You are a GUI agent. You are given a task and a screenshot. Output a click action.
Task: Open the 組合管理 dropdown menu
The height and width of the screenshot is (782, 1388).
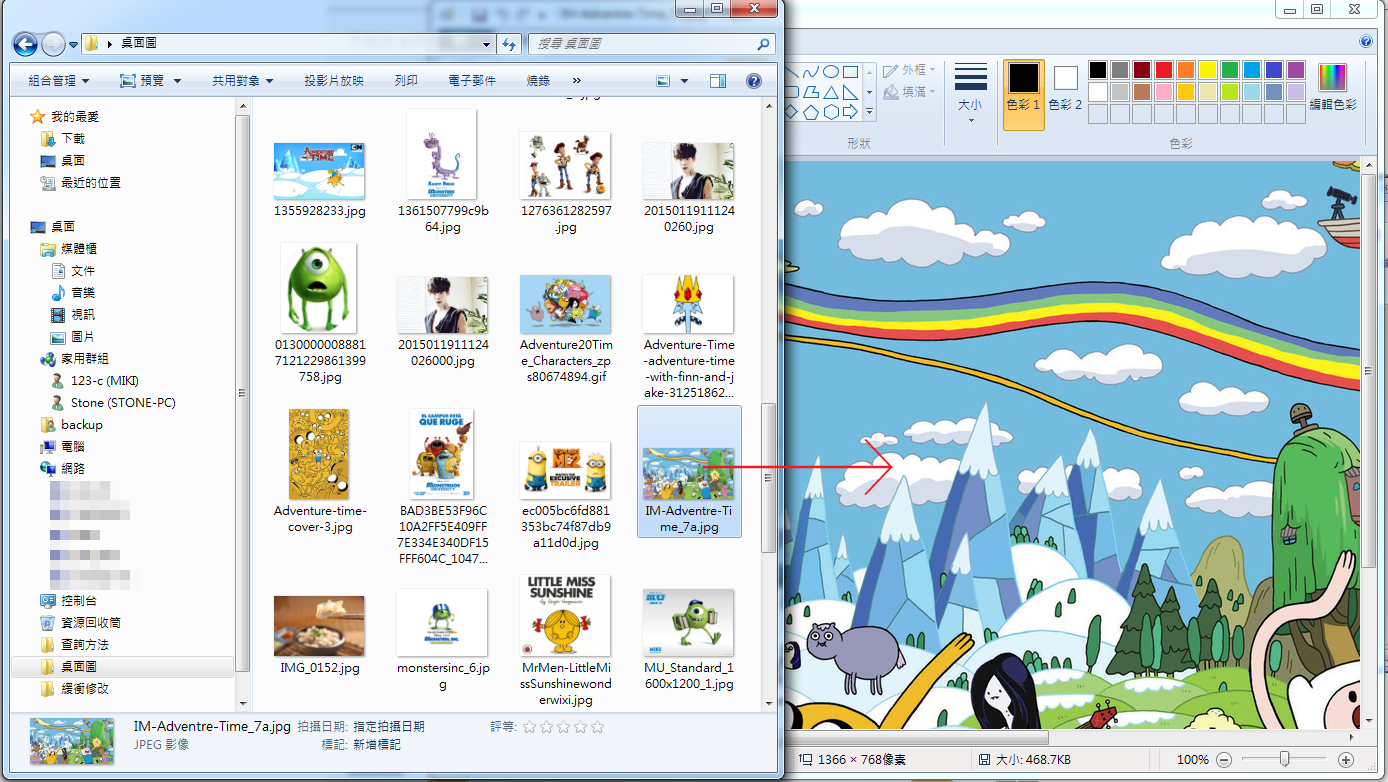[59, 81]
